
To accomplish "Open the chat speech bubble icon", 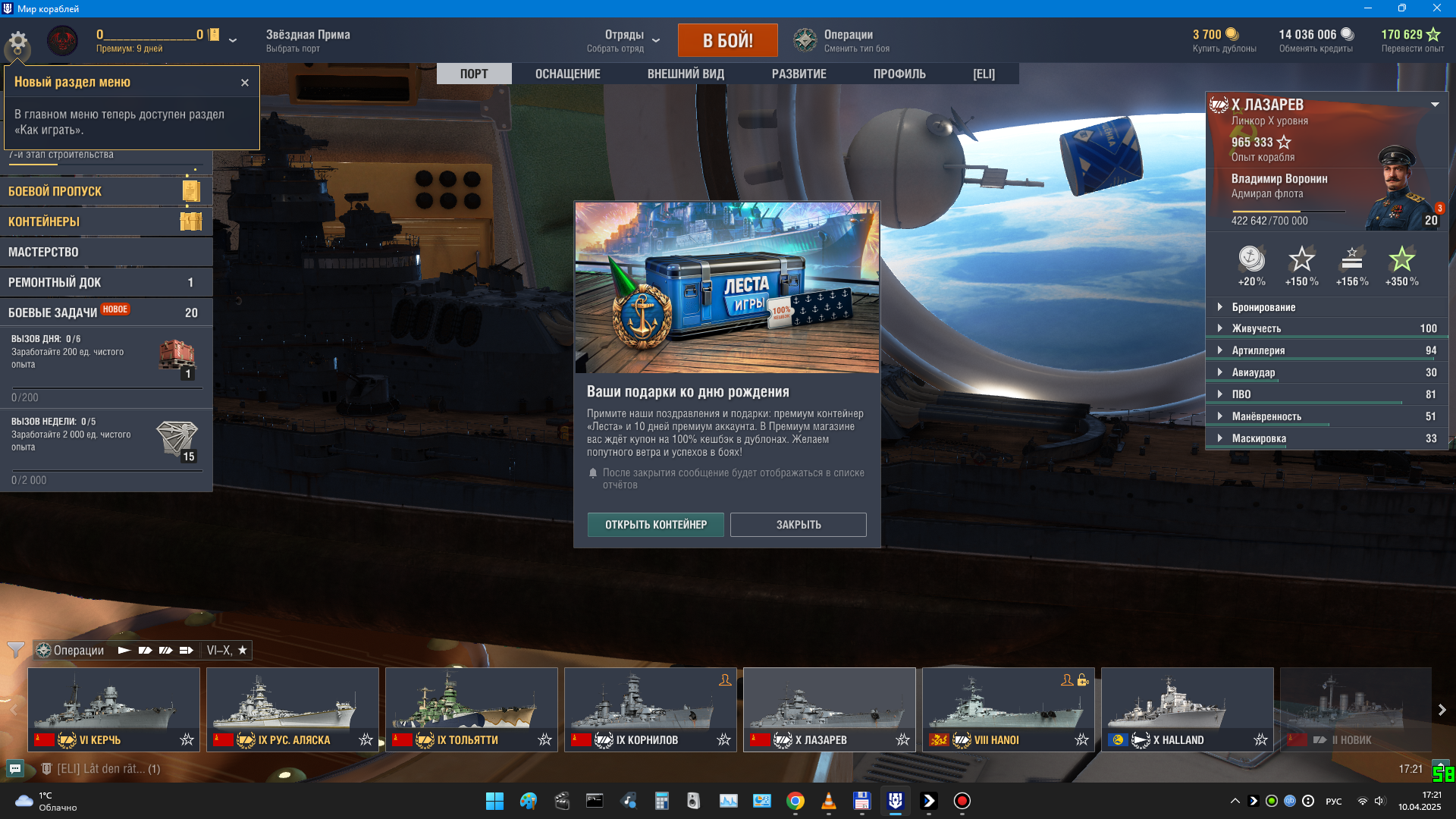I will [14, 768].
